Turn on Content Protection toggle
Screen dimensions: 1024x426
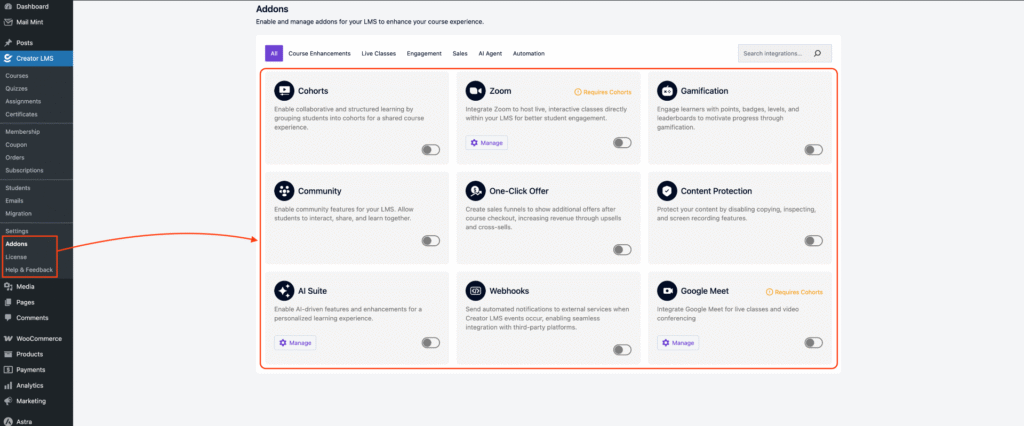(813, 241)
